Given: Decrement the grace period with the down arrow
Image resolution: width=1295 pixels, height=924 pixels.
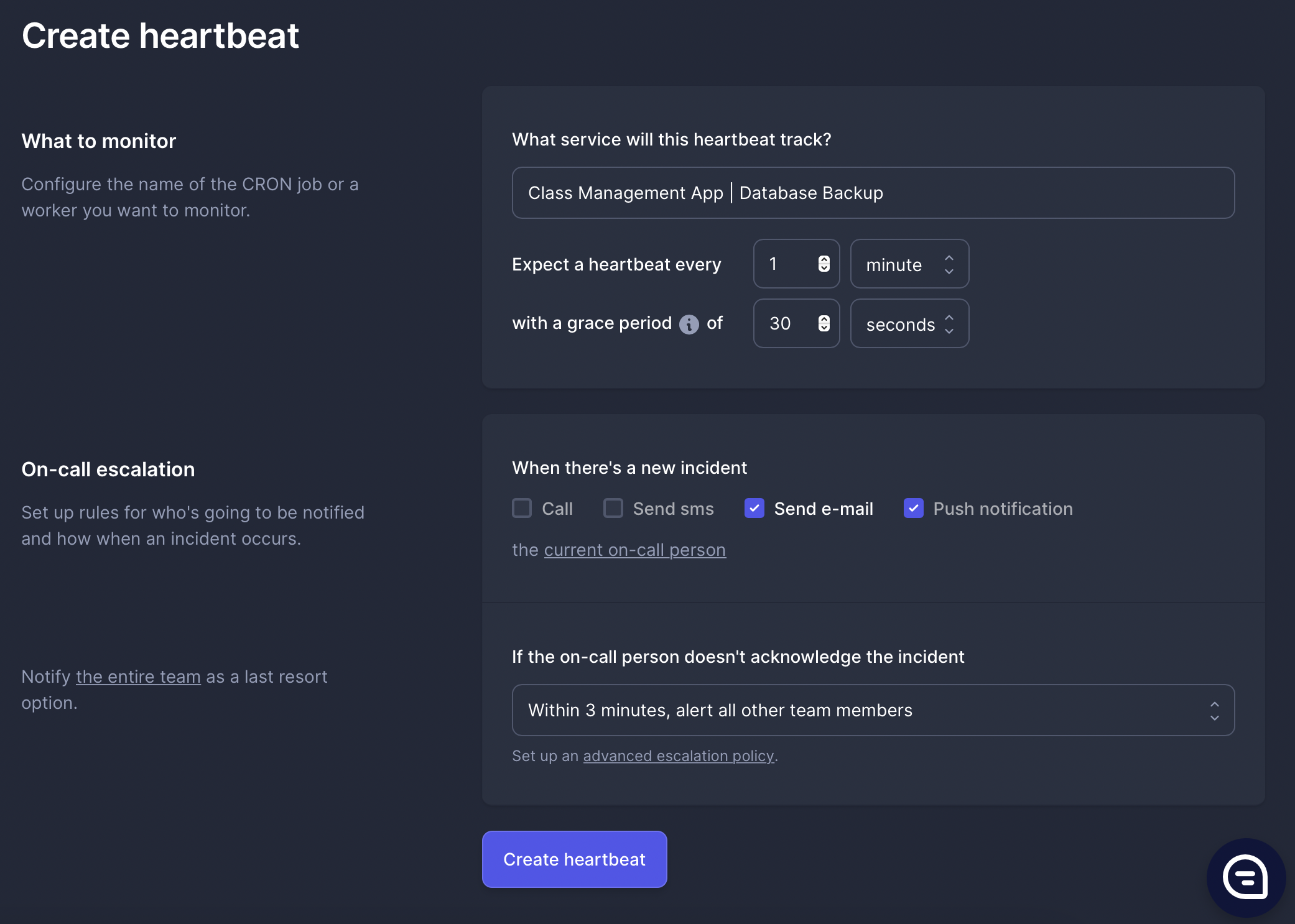Looking at the screenshot, I should [x=824, y=328].
